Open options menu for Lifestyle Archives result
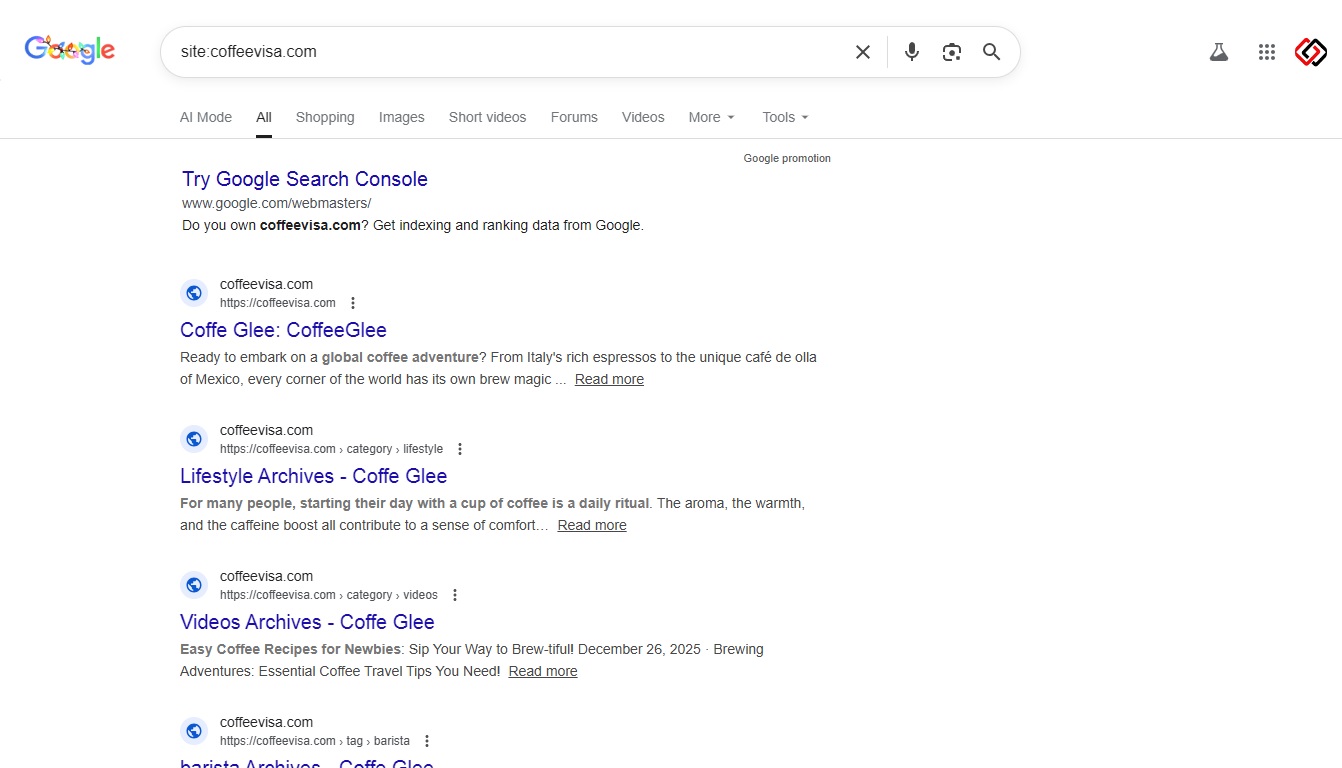Screen dimensions: 1342x768 coord(460,449)
